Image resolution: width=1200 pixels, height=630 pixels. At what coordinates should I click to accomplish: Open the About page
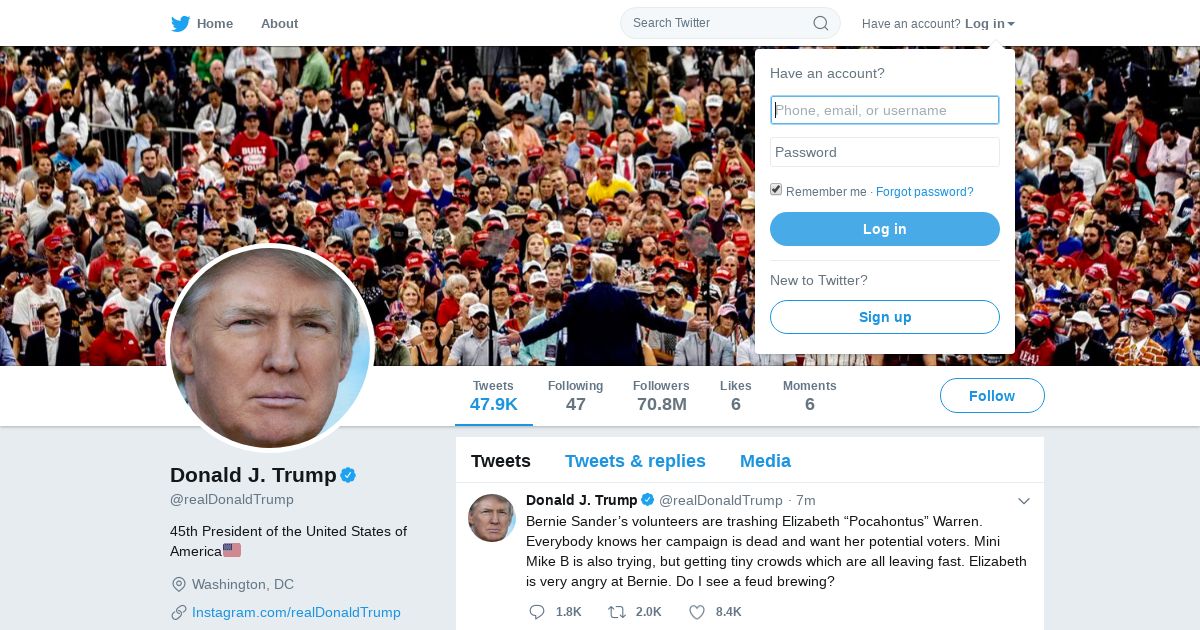click(x=279, y=23)
